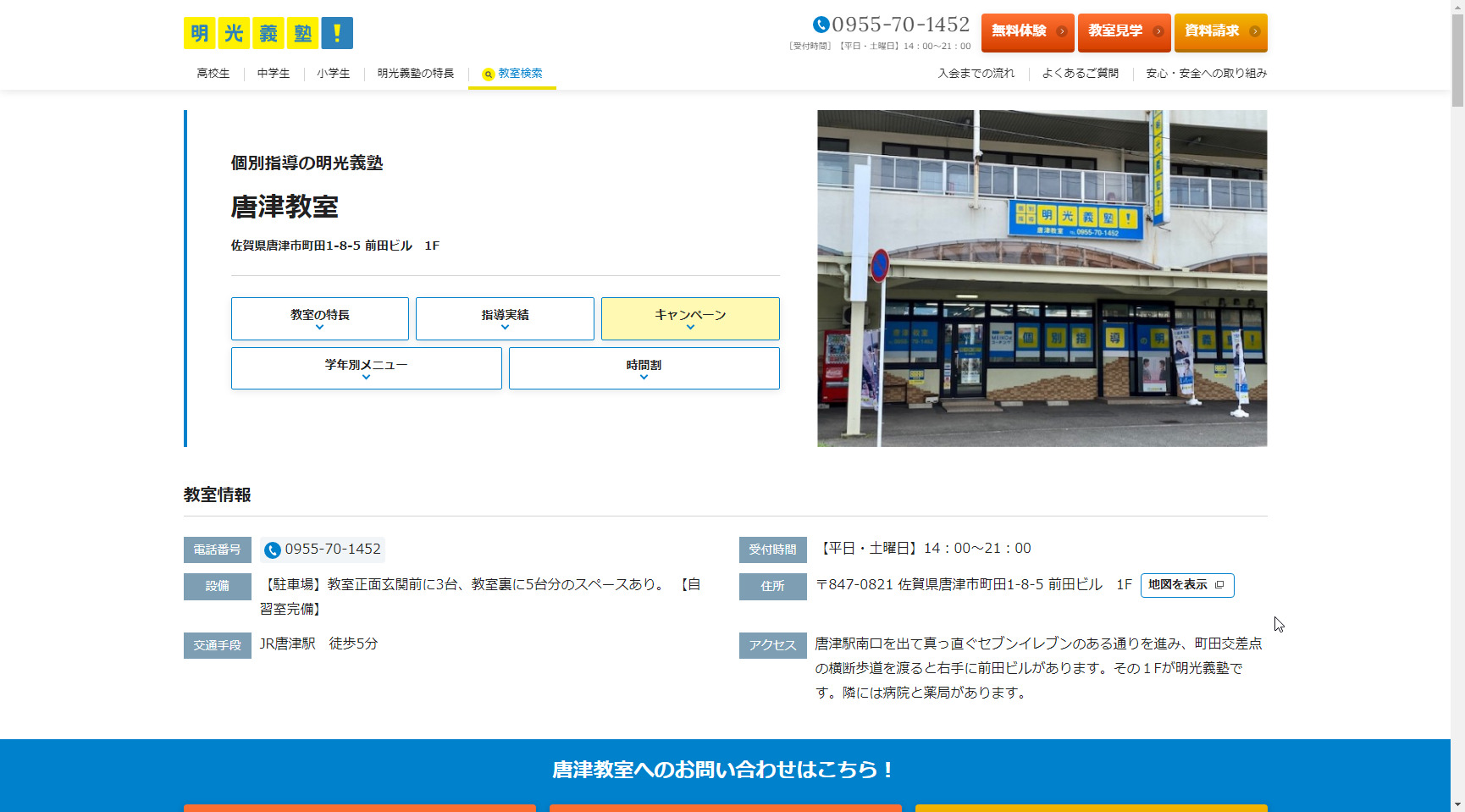The height and width of the screenshot is (812, 1465).
Task: Open the 小学生 menu item
Action: point(334,74)
